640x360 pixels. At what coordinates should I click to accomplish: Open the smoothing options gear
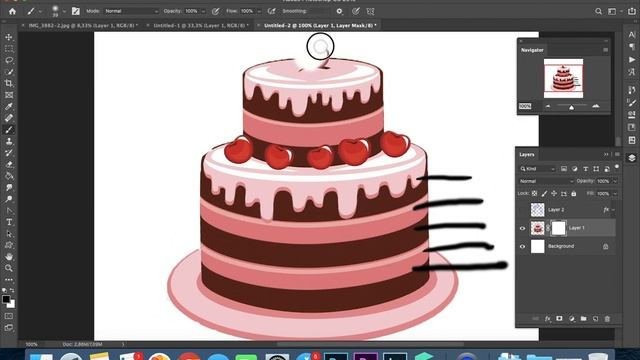pyautogui.click(x=339, y=11)
